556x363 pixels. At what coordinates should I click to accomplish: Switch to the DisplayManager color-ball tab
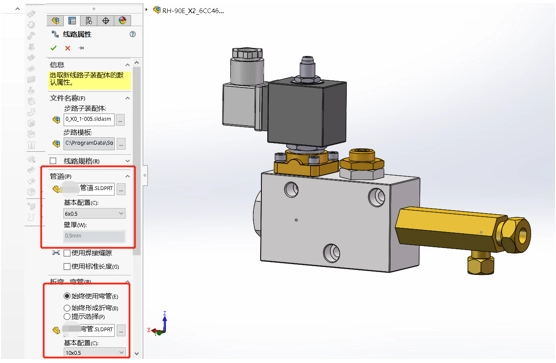(x=122, y=21)
